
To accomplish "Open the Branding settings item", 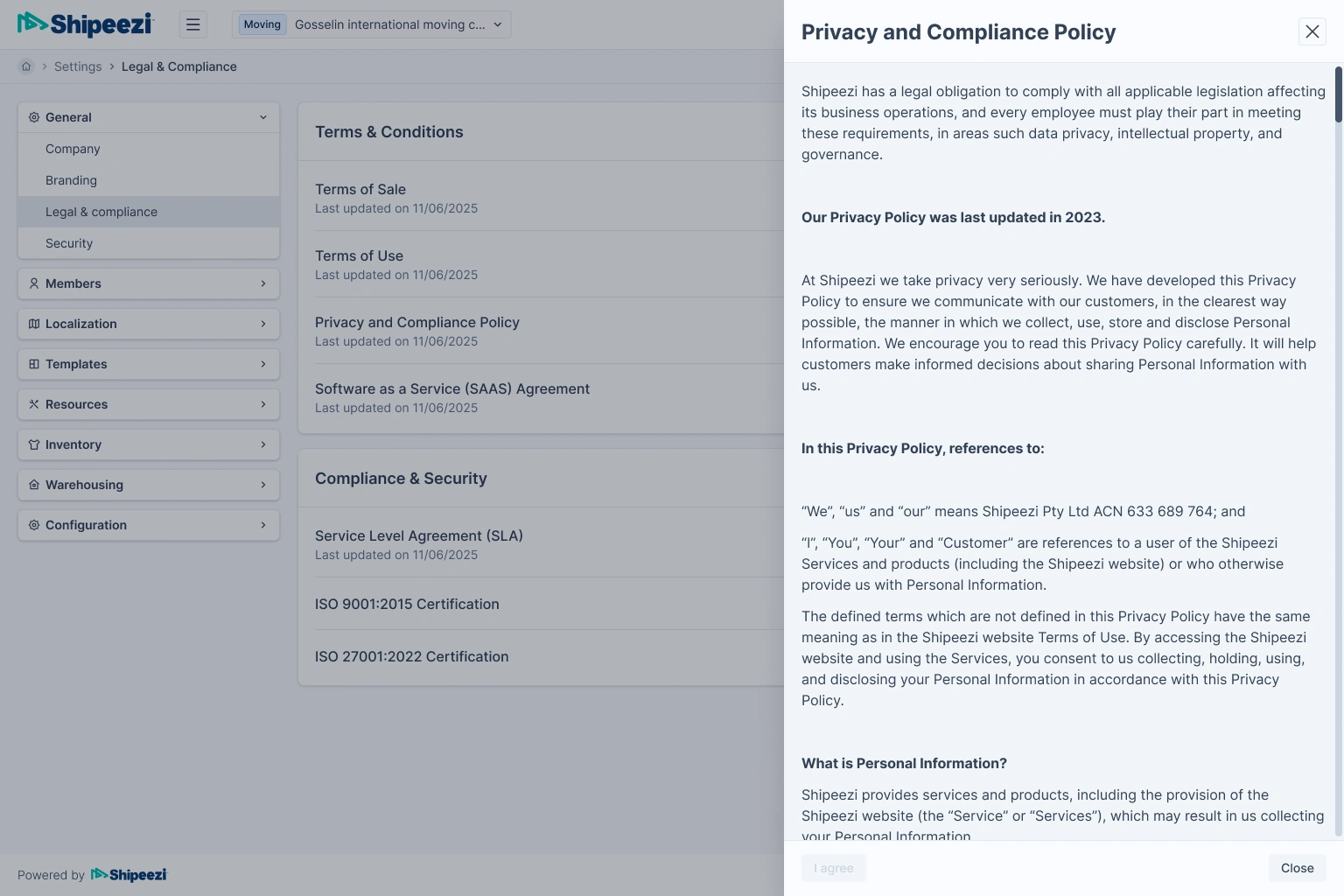I will pos(149,180).
